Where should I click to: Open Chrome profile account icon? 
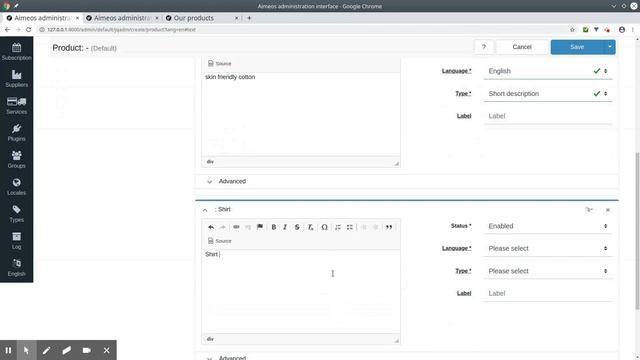(x=622, y=29)
